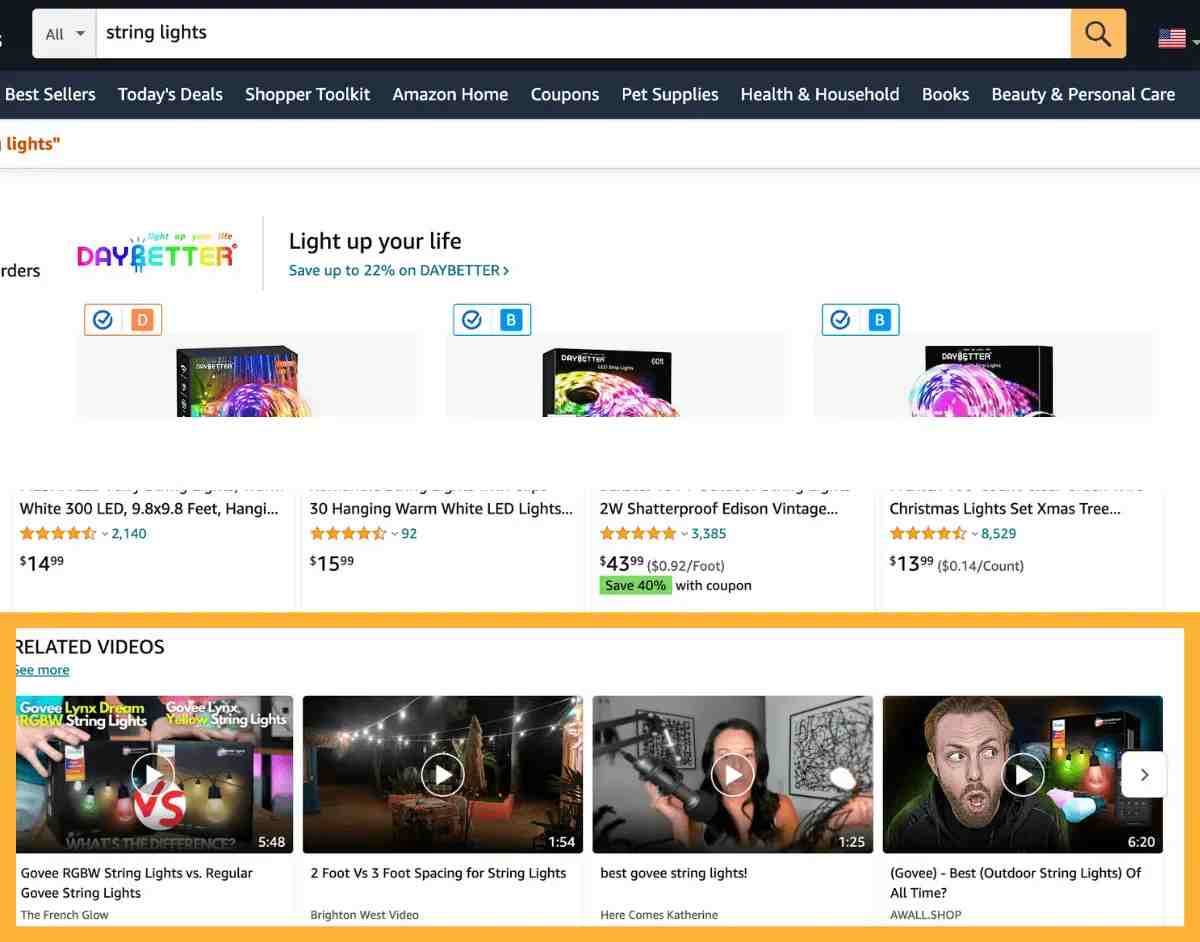Go to Books section
This screenshot has width=1200, height=942.
pyautogui.click(x=945, y=94)
